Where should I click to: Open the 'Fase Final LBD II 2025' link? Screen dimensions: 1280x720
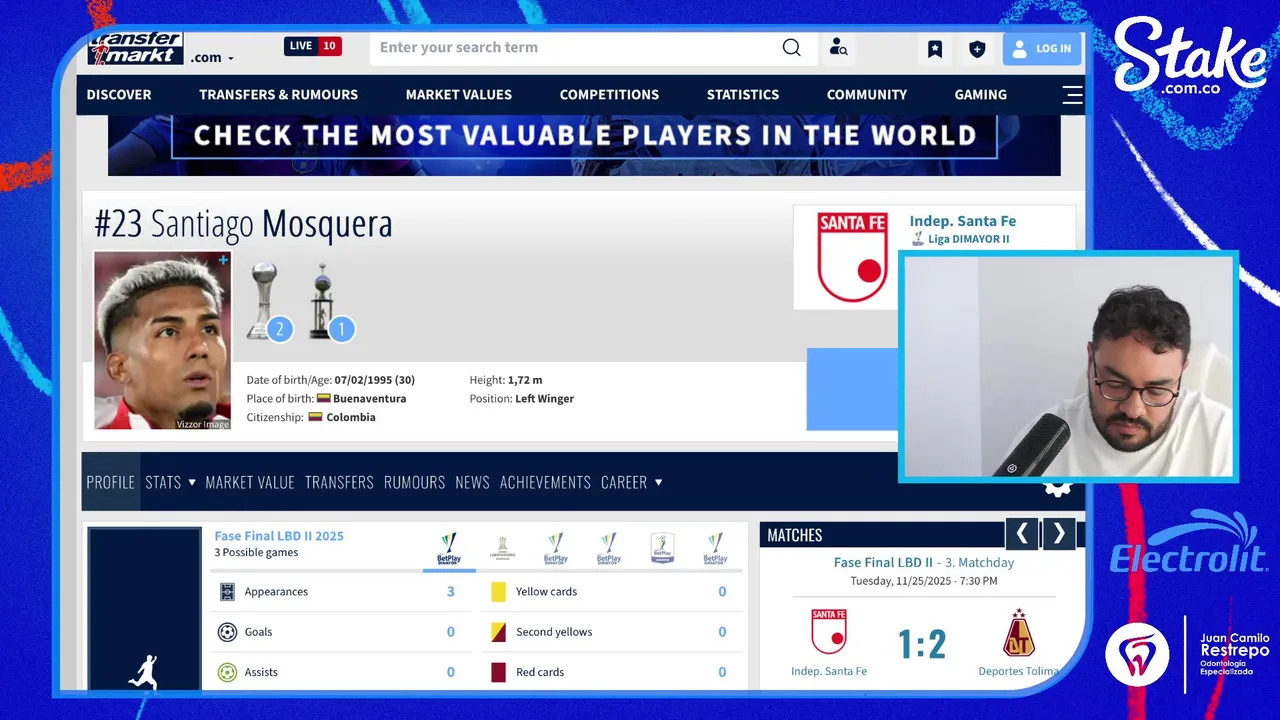pos(279,536)
